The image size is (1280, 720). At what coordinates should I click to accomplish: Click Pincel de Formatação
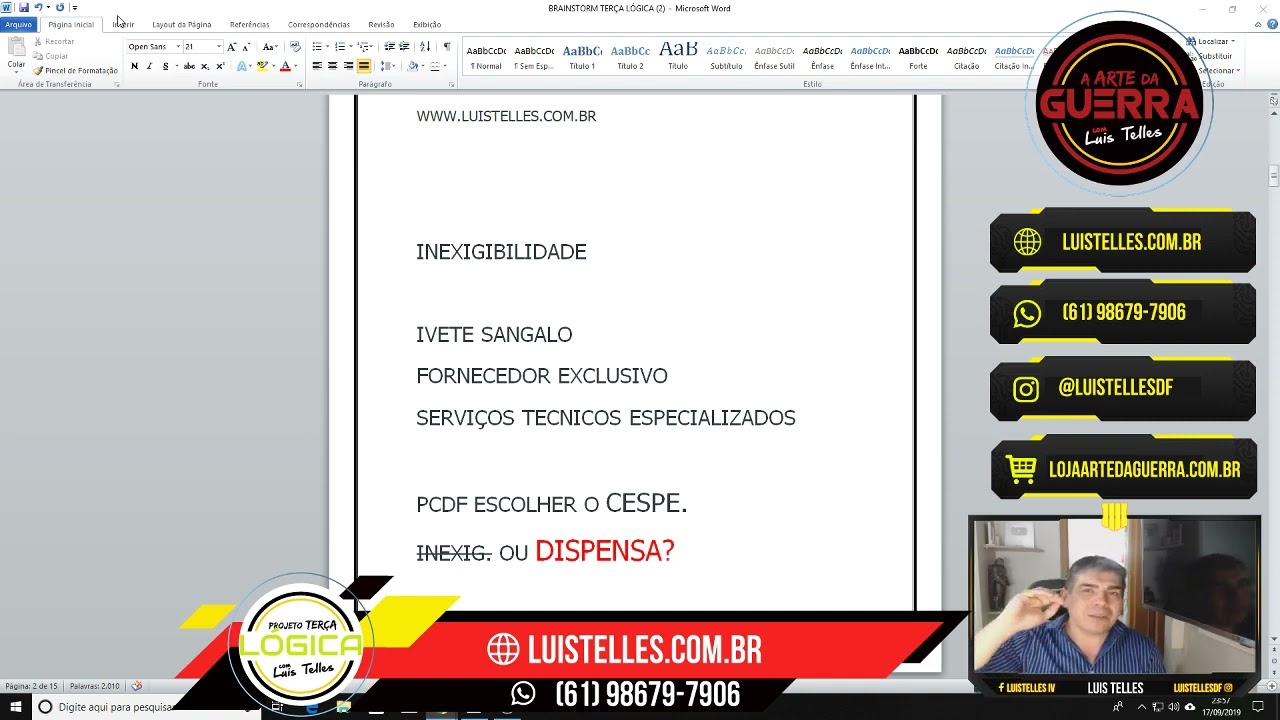(75, 70)
